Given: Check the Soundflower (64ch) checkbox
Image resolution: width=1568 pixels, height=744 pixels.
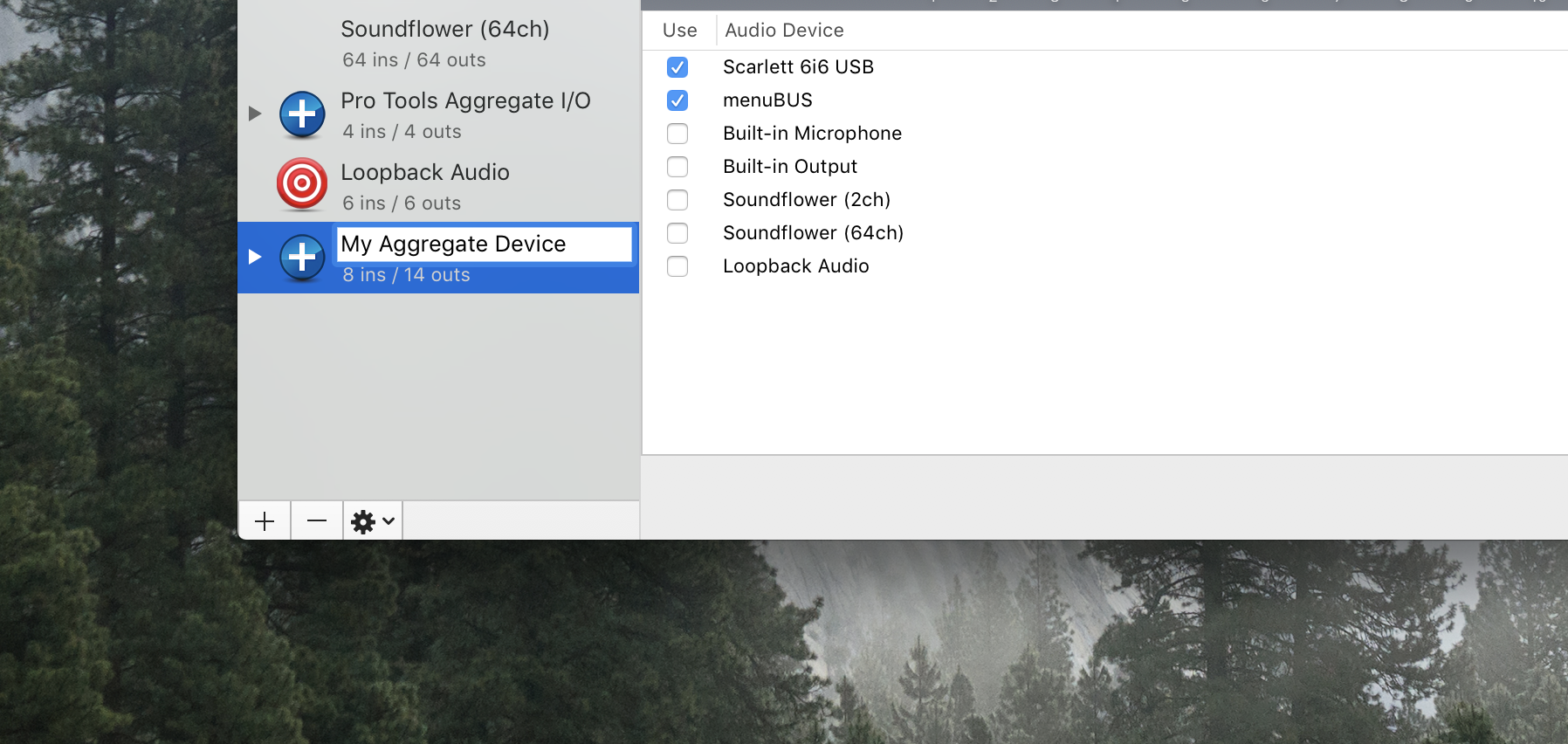Looking at the screenshot, I should pos(677,233).
